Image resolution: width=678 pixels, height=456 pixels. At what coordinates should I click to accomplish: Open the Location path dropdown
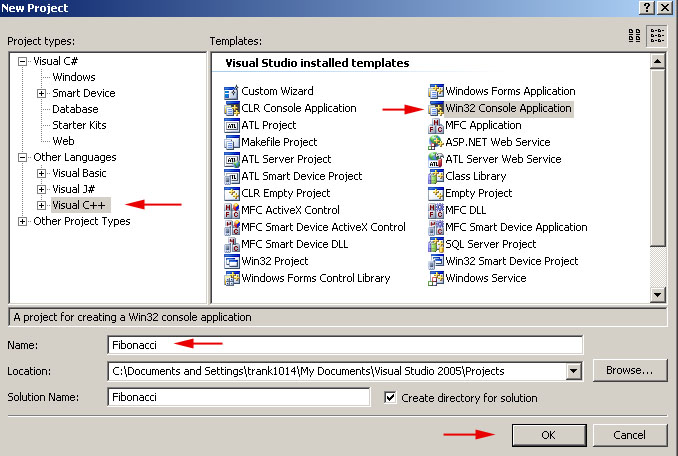tap(573, 371)
